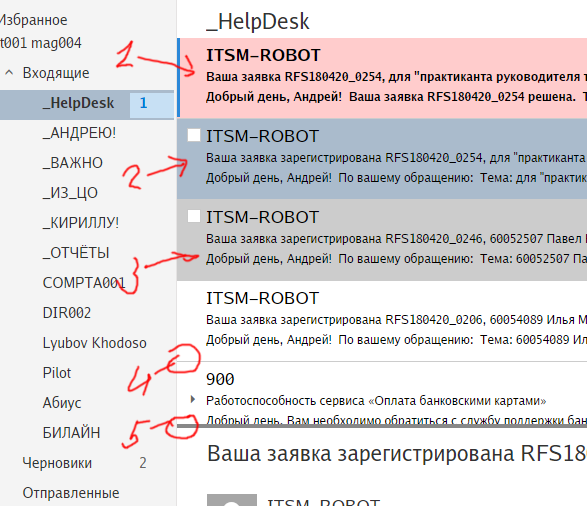587x506 pixels.
Task: Select the DIR002 folder
Action: coord(67,313)
